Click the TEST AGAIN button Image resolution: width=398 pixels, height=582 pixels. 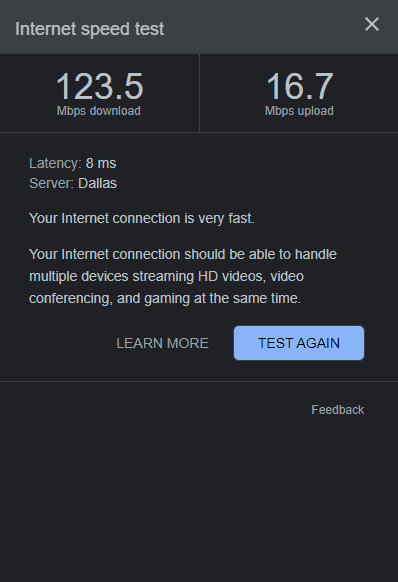click(x=299, y=343)
